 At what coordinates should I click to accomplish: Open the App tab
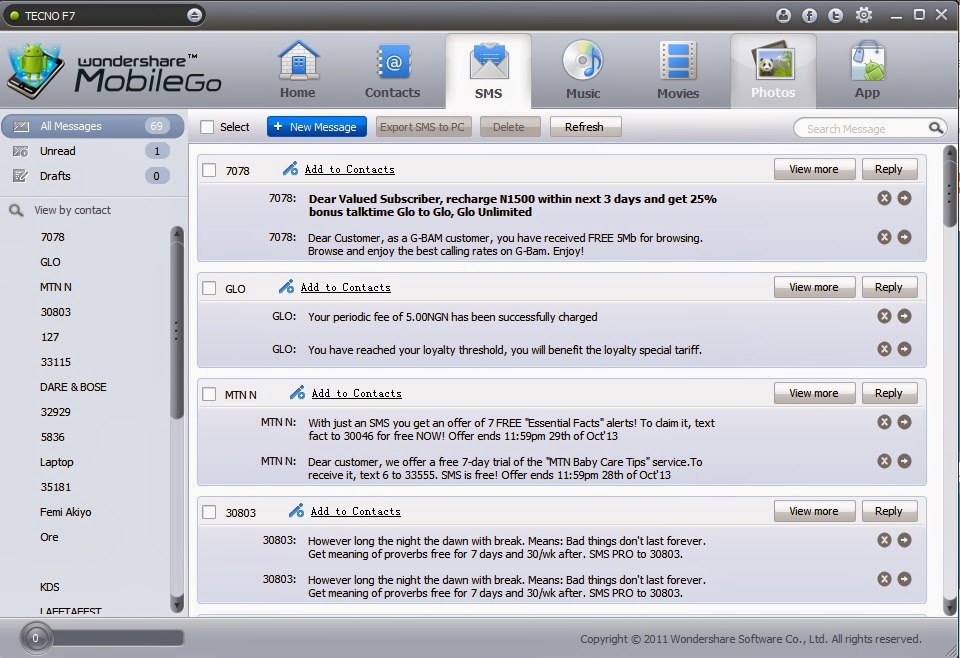868,70
